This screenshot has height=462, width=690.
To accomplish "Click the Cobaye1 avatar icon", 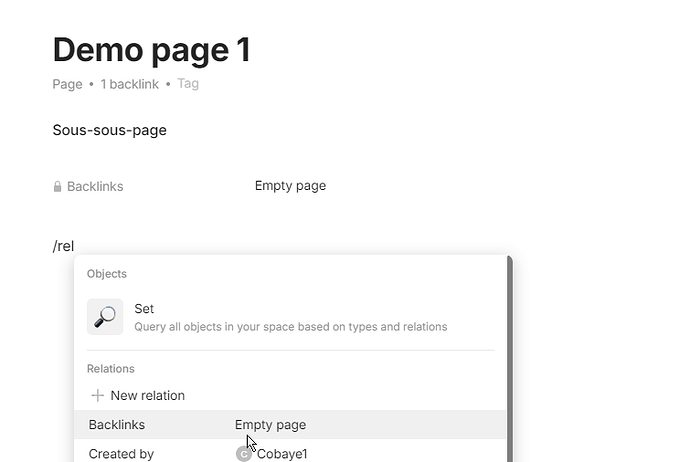I will tap(244, 454).
